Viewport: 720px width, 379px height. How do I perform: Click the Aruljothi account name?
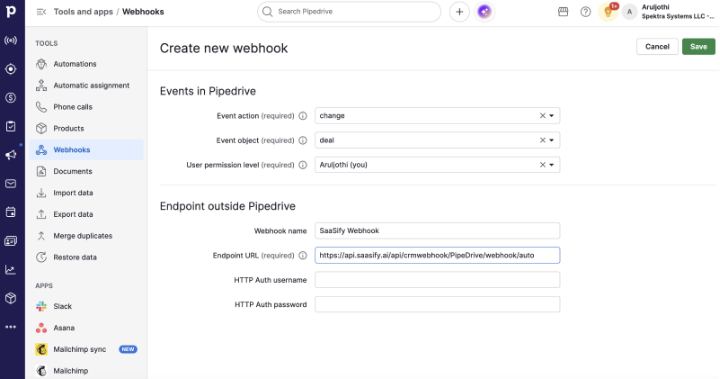coord(655,7)
